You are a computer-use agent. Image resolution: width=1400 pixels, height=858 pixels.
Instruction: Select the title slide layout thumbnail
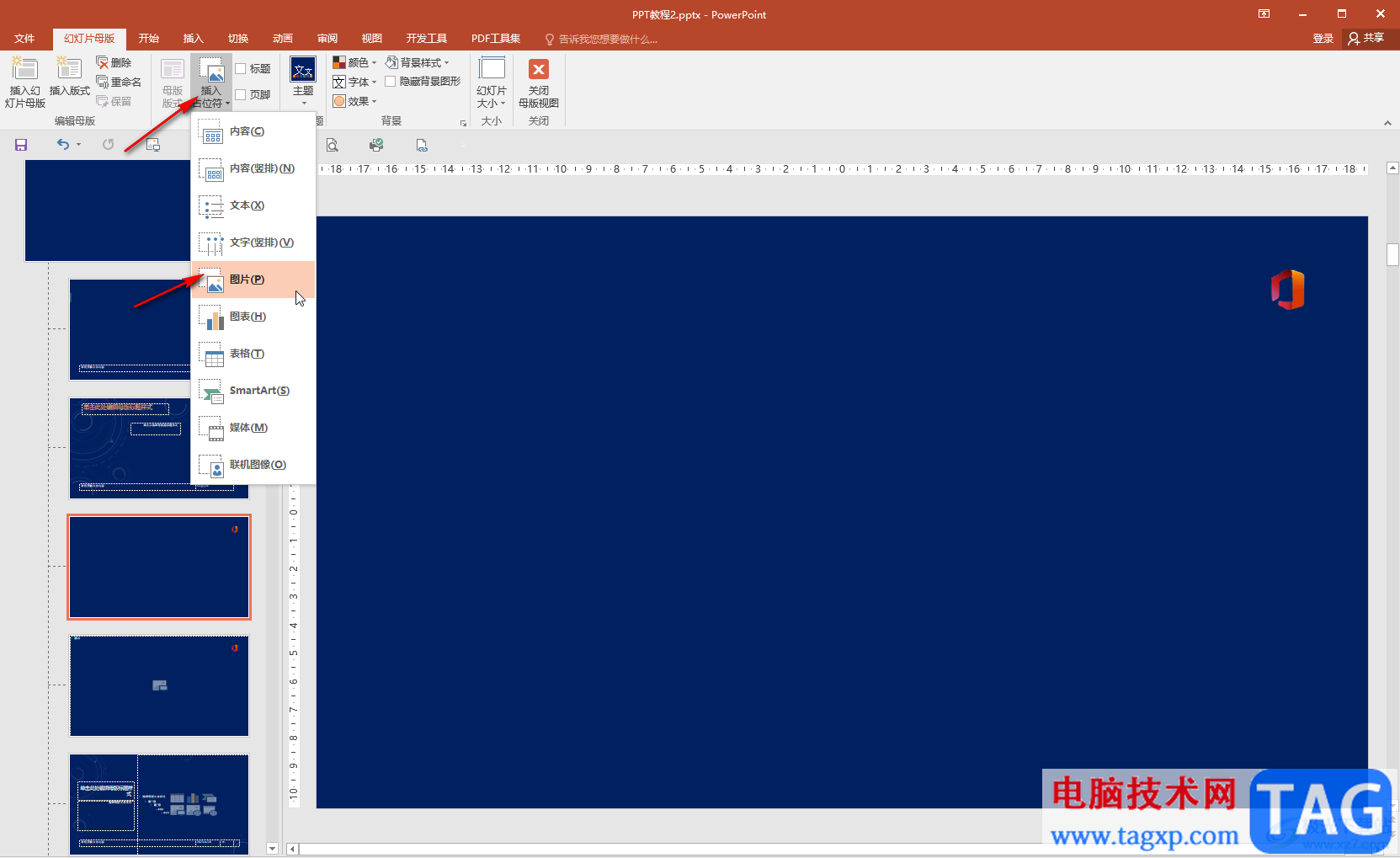130,329
